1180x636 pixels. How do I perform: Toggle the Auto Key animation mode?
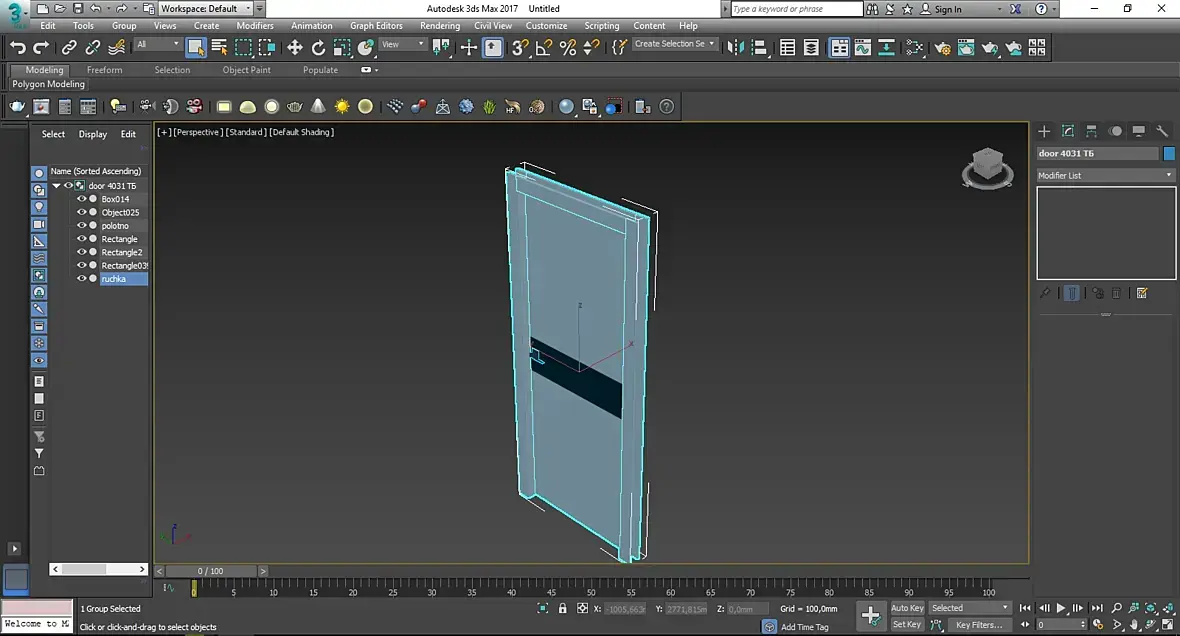tap(906, 608)
